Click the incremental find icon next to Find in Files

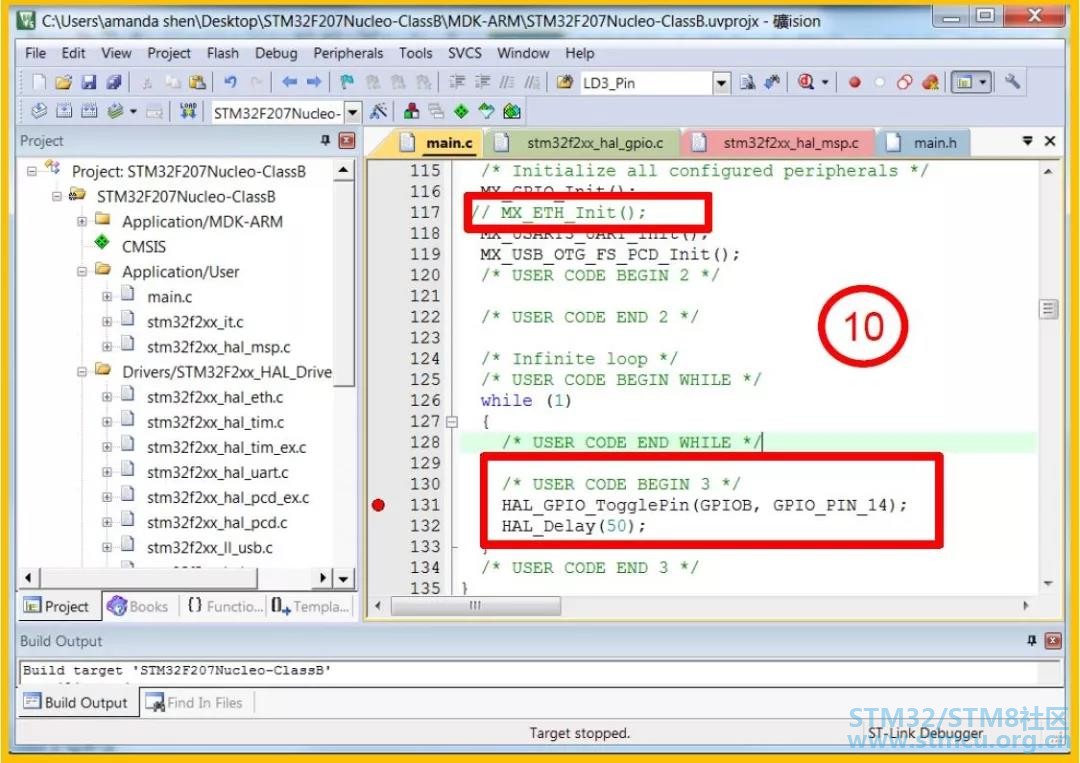click(772, 83)
